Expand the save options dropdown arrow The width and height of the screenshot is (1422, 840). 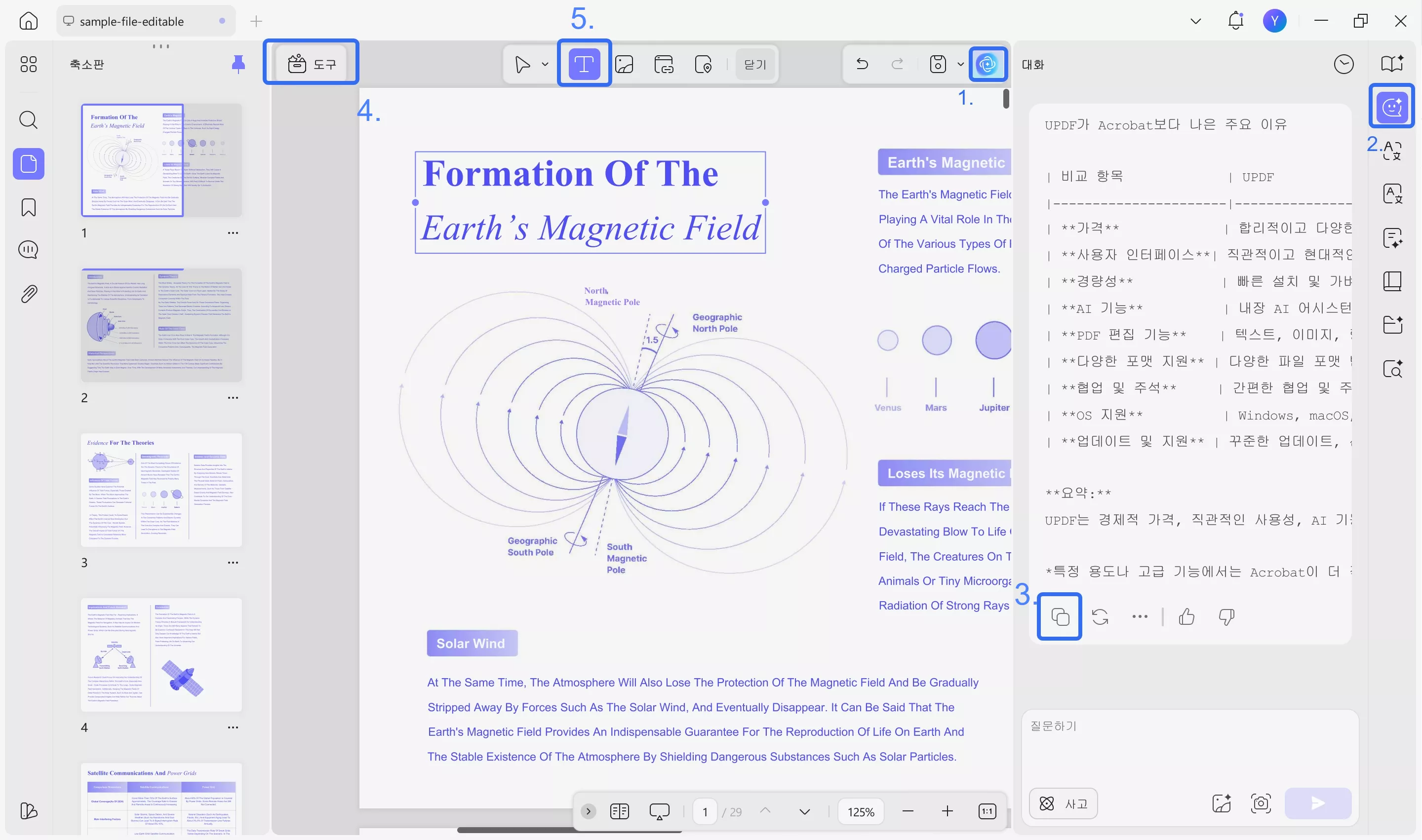coord(960,64)
